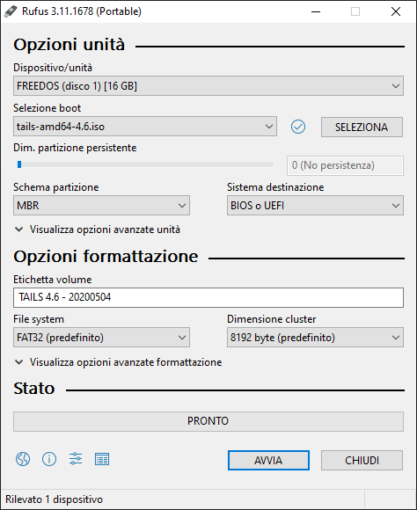Click the SELEZIONA button
This screenshot has height=510, width=417.
pos(362,127)
